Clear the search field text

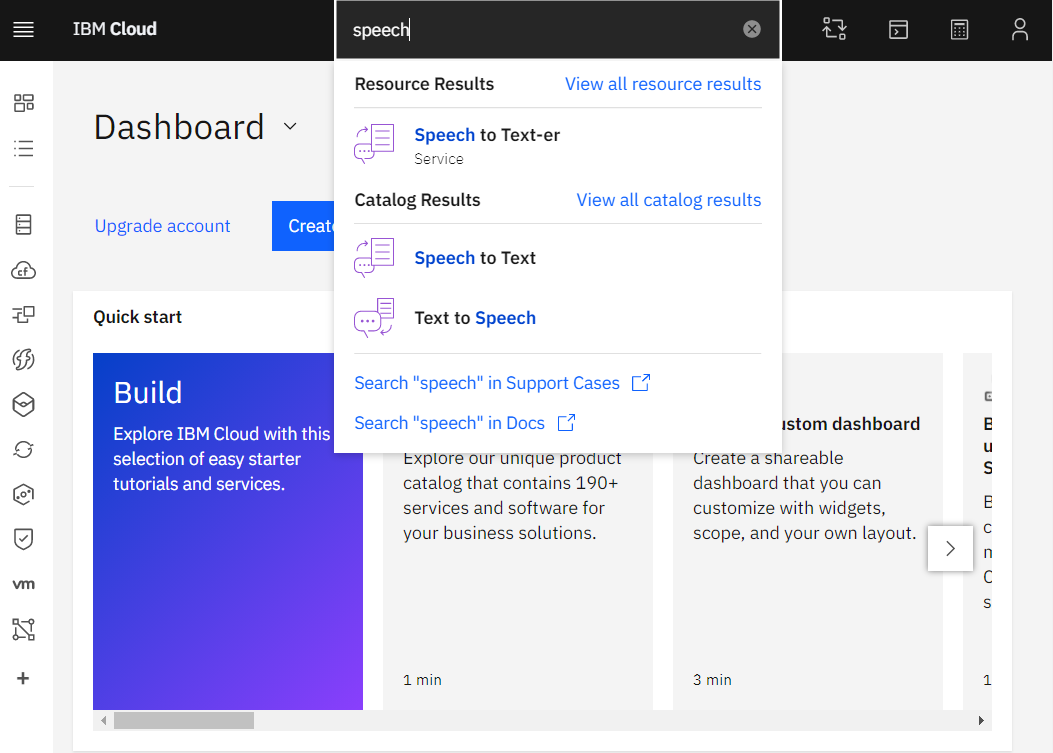(752, 30)
